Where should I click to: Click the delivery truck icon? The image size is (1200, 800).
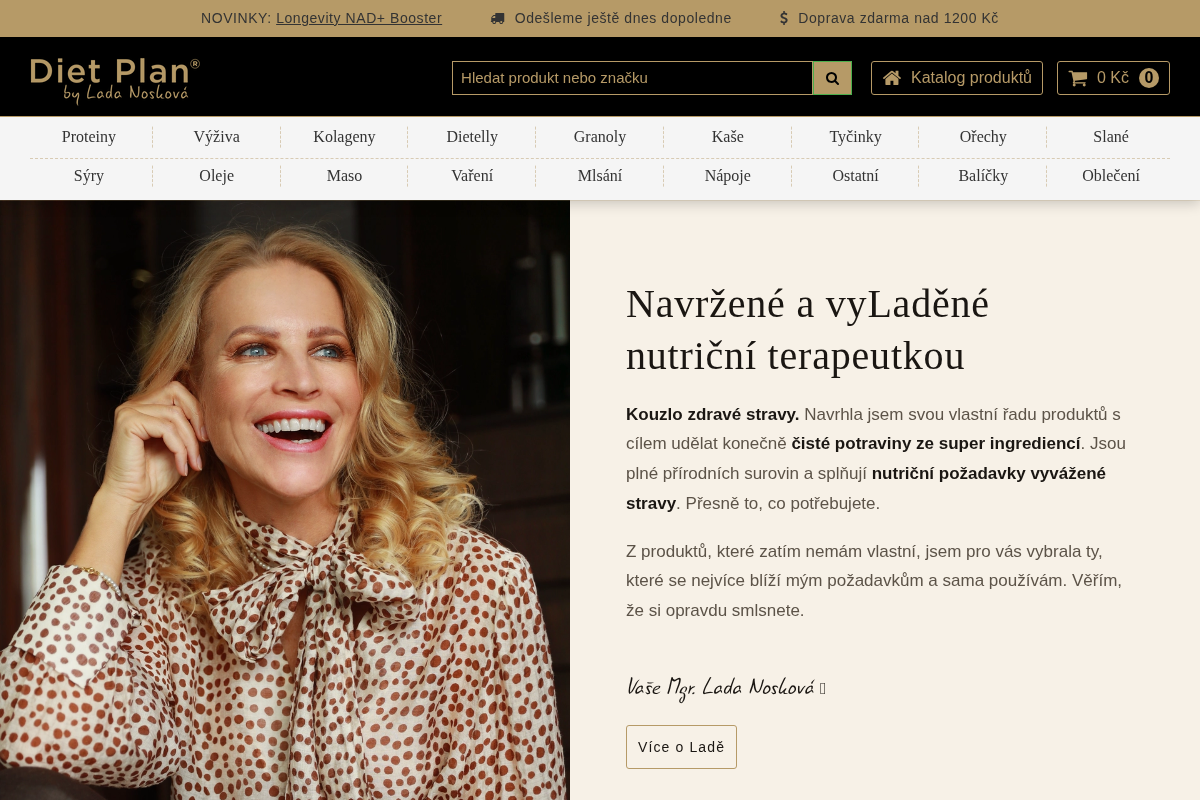498,18
